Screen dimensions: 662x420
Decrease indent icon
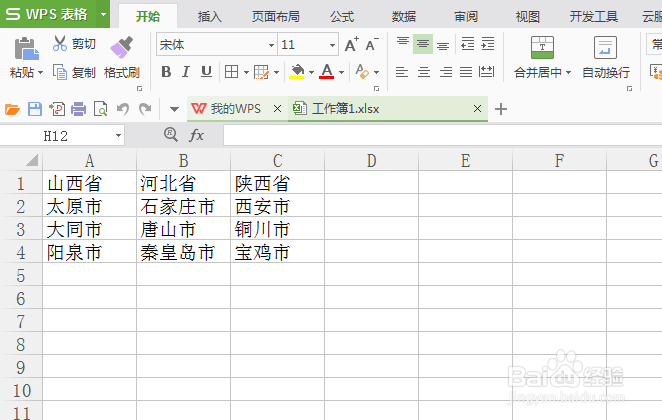tap(467, 44)
